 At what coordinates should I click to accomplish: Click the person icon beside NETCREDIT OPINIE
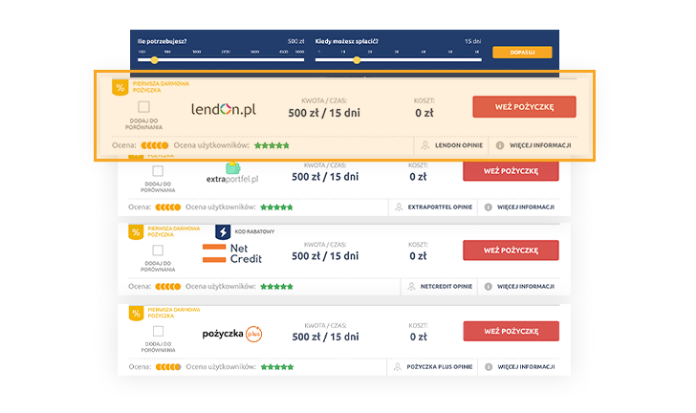411,287
